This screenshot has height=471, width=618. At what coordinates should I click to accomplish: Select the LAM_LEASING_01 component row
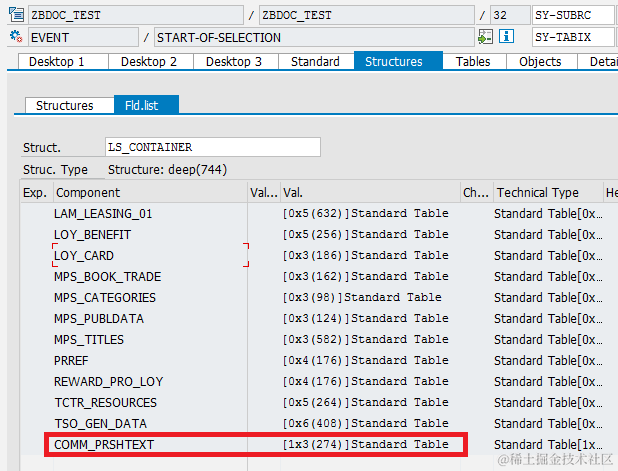coord(103,214)
